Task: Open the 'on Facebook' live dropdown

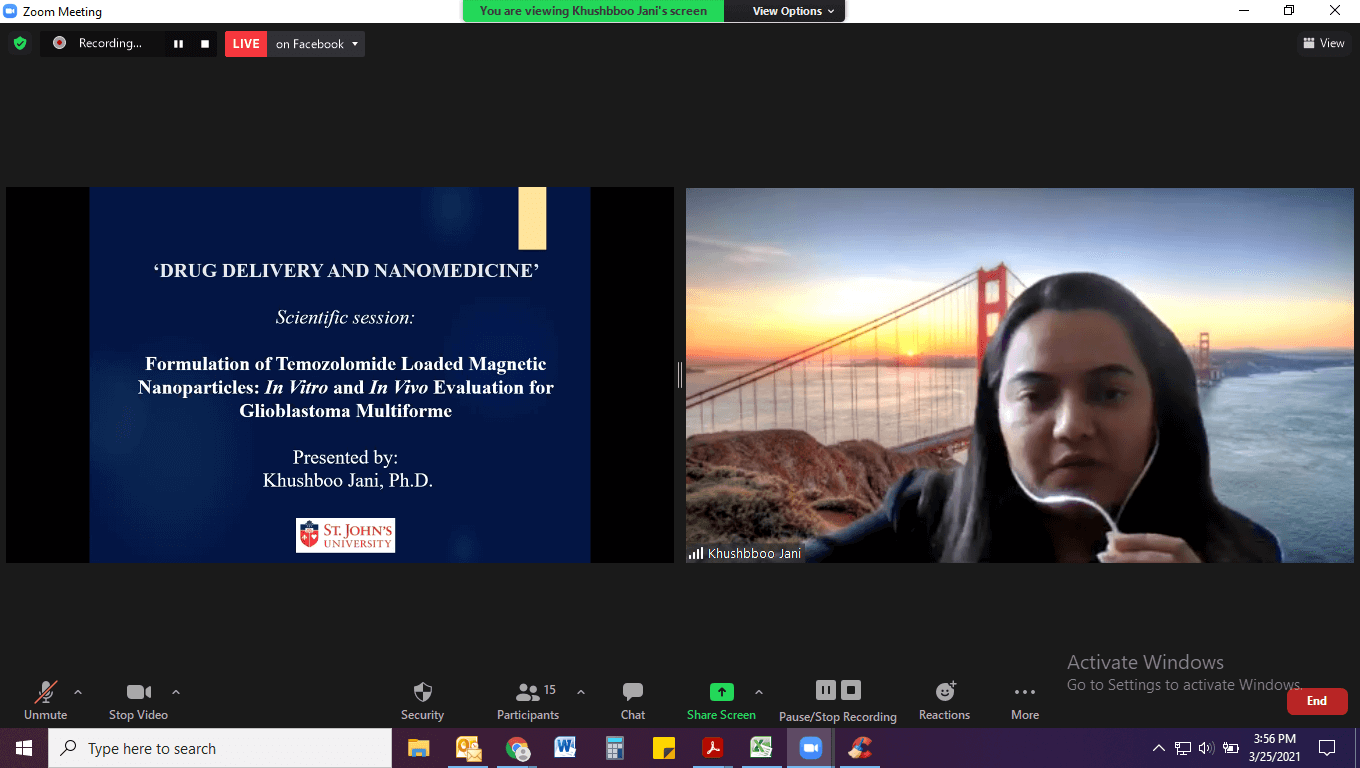Action: tap(316, 44)
